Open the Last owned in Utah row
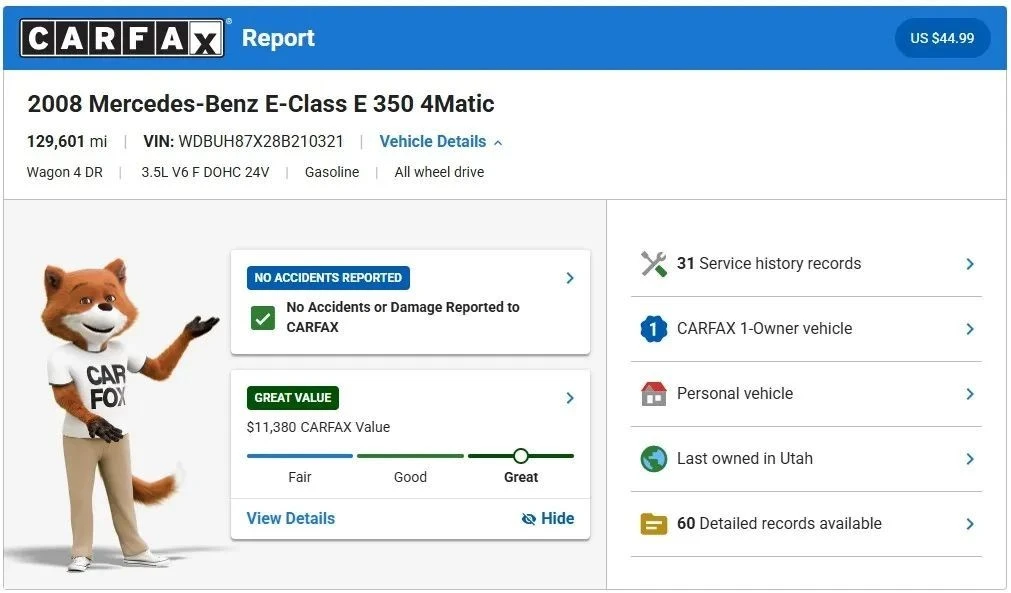Viewport: 1011px width, 593px height. (x=806, y=459)
